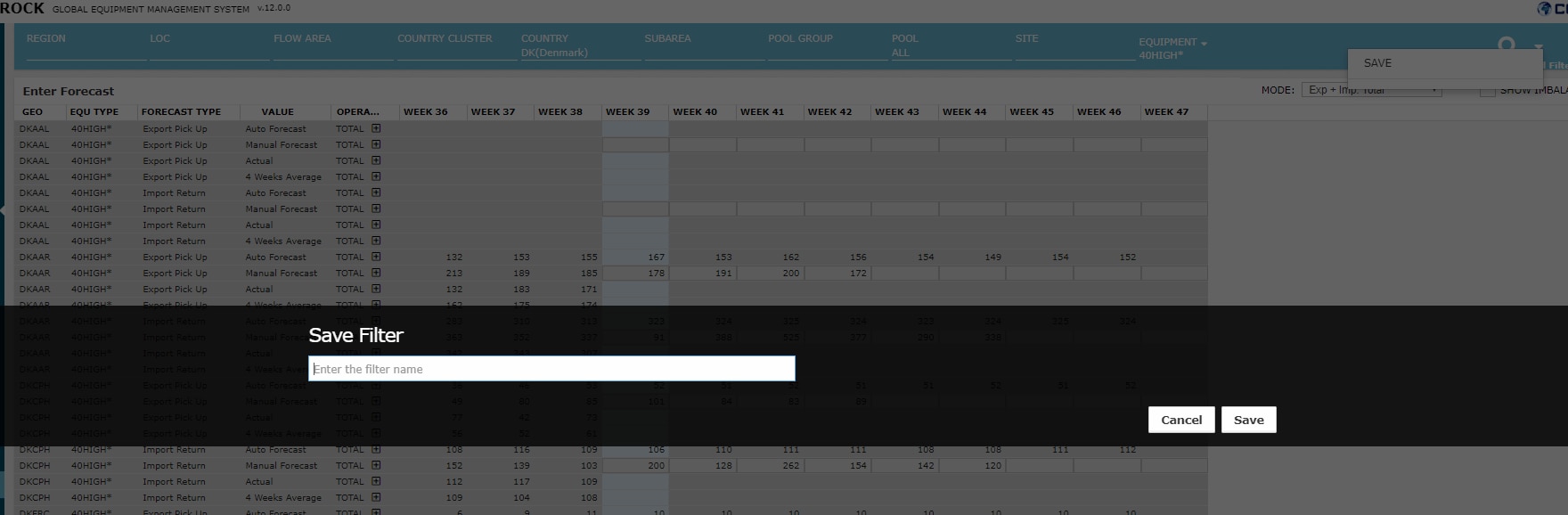Cancel the Save Filter dialog
The height and width of the screenshot is (515, 1568).
[1181, 420]
